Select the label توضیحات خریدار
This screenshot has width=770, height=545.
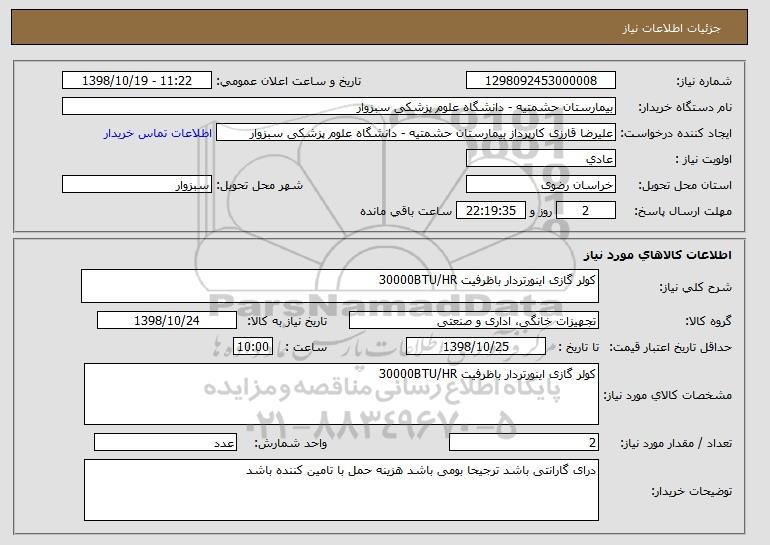point(692,491)
